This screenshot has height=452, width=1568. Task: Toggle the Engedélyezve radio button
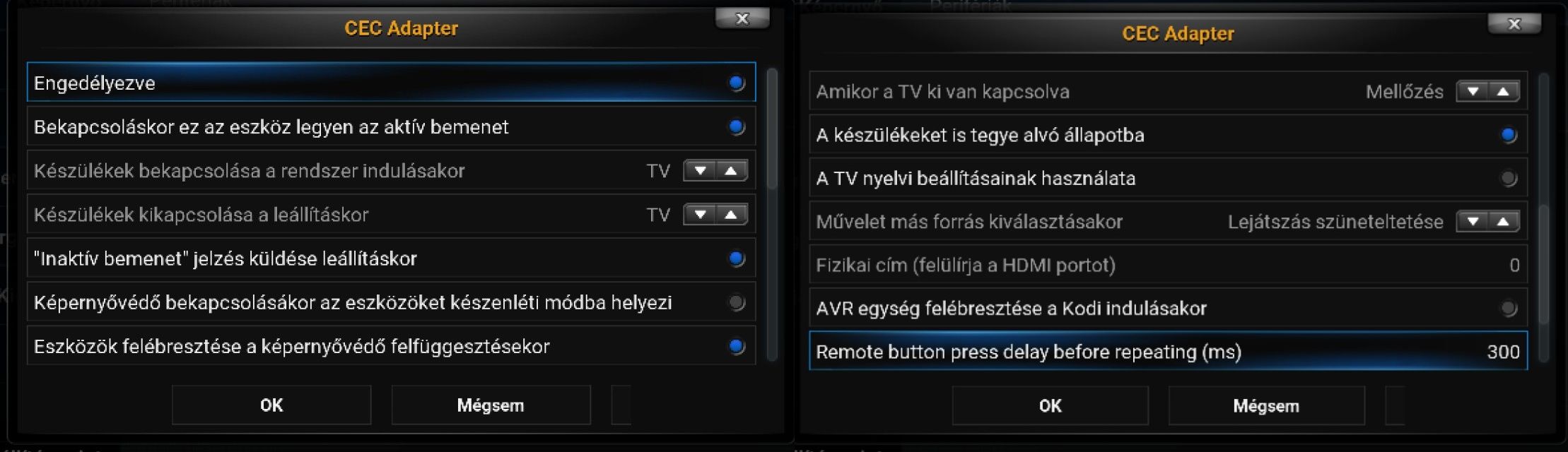pyautogui.click(x=737, y=83)
